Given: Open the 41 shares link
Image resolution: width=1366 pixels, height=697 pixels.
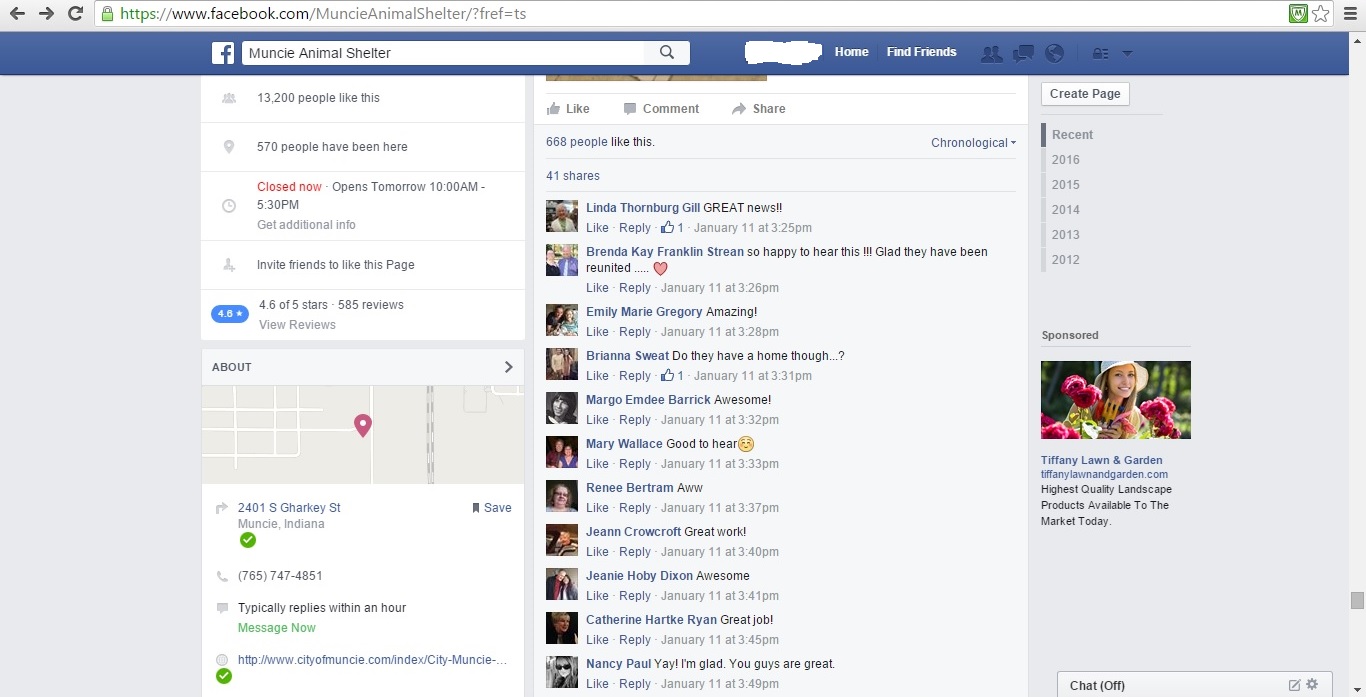Looking at the screenshot, I should pyautogui.click(x=573, y=176).
